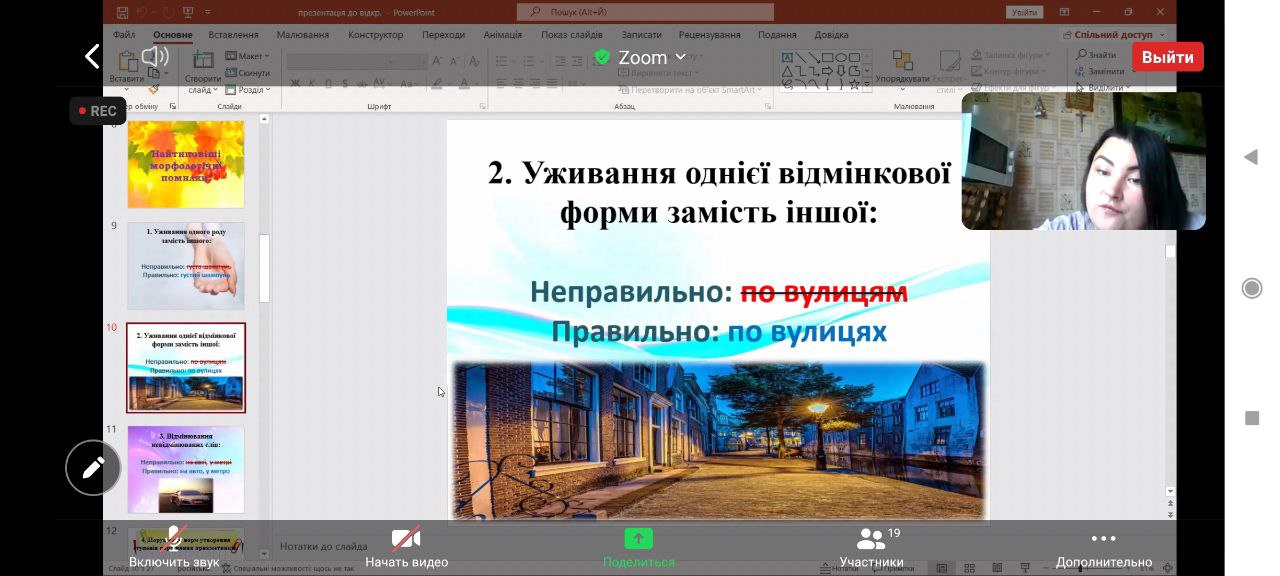The image size is (1280, 576).
Task: Switch to the Переходи ribbon tab
Action: point(443,34)
